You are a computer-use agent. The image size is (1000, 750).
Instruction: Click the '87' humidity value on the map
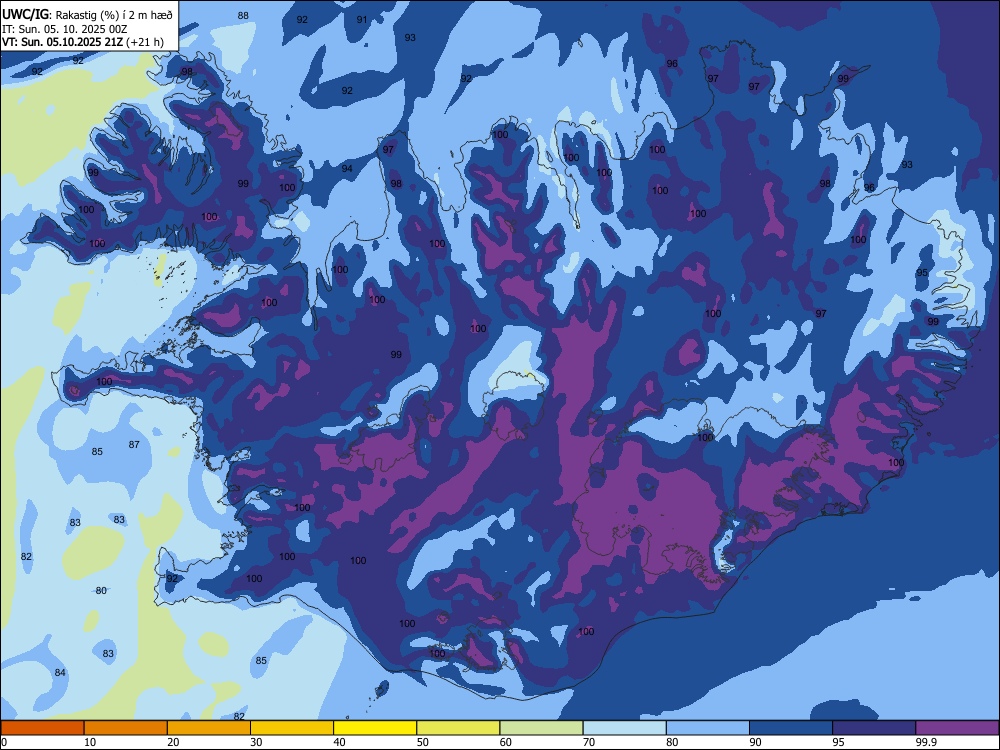coord(134,445)
